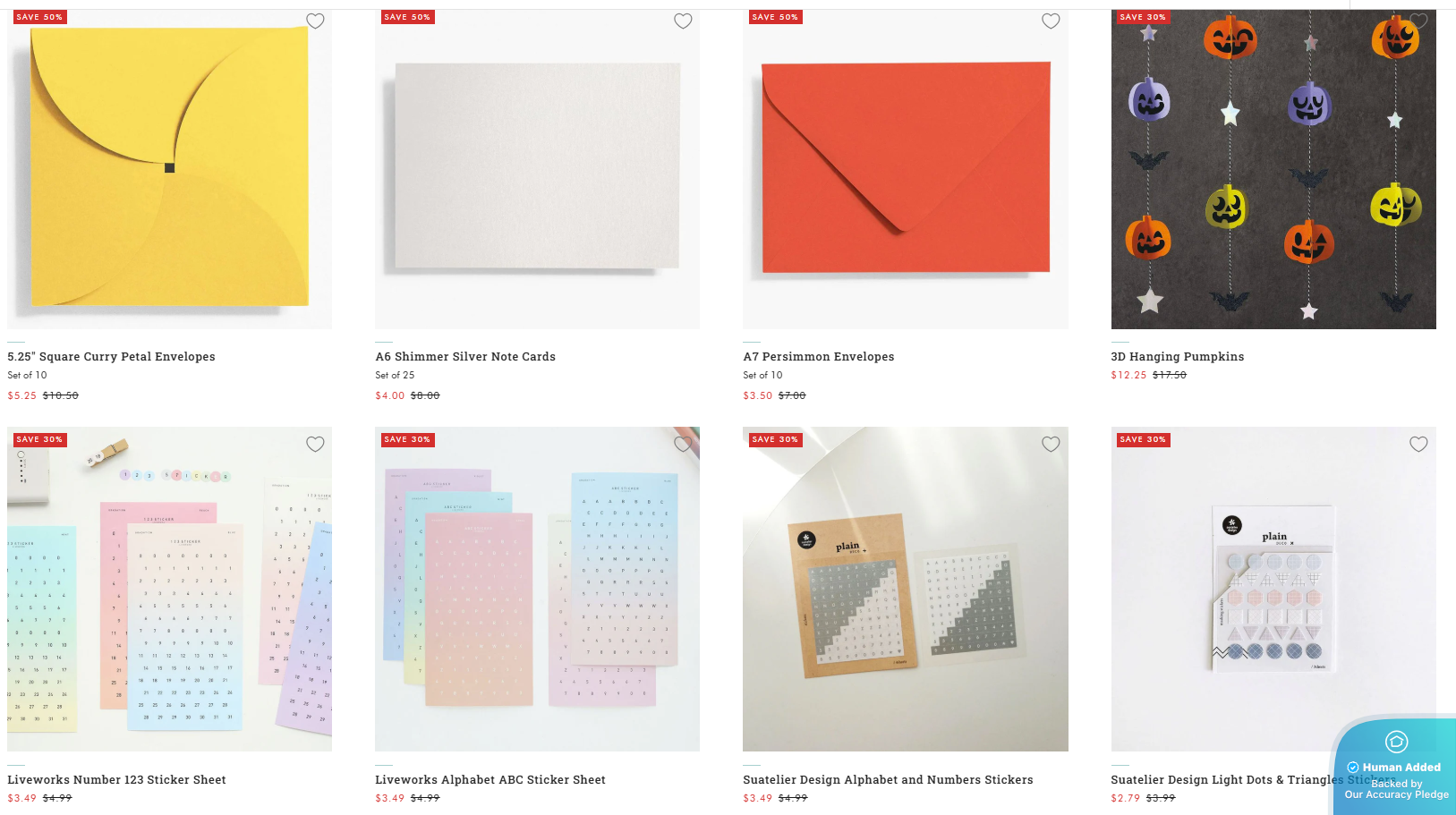Favorite the Suatelier Light Dots & Triangles Stickers
Screen dimensions: 1456x815
1418,445
